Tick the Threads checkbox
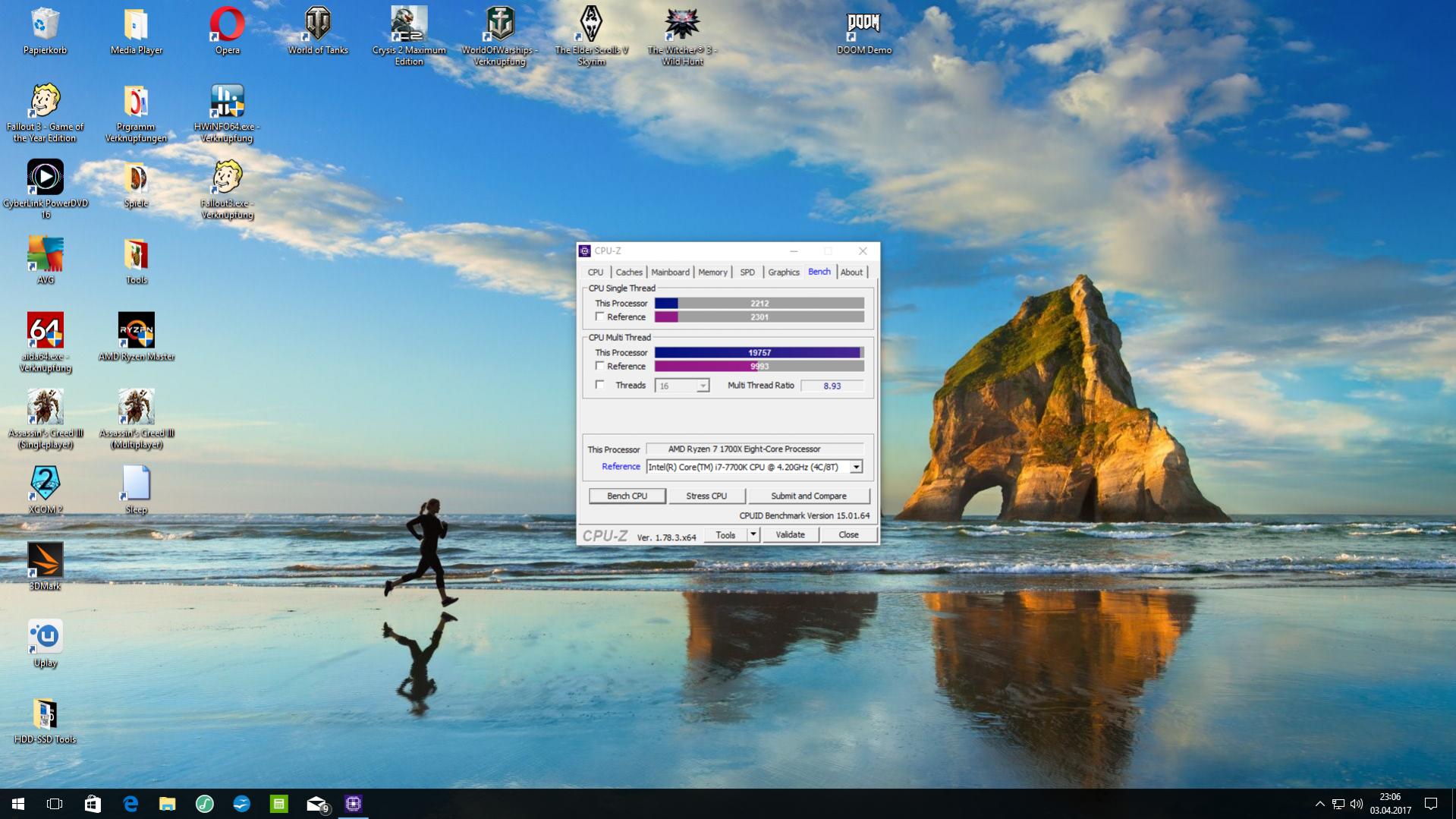 click(x=600, y=385)
